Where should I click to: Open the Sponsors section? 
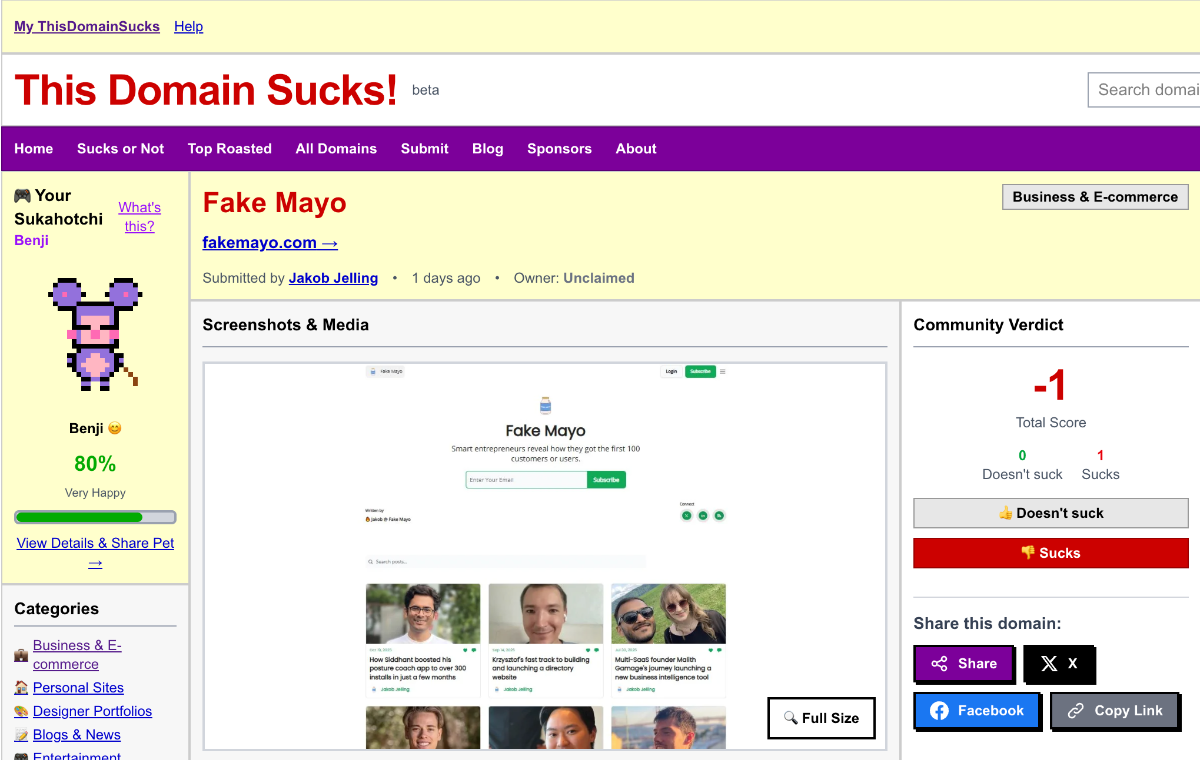(x=559, y=148)
